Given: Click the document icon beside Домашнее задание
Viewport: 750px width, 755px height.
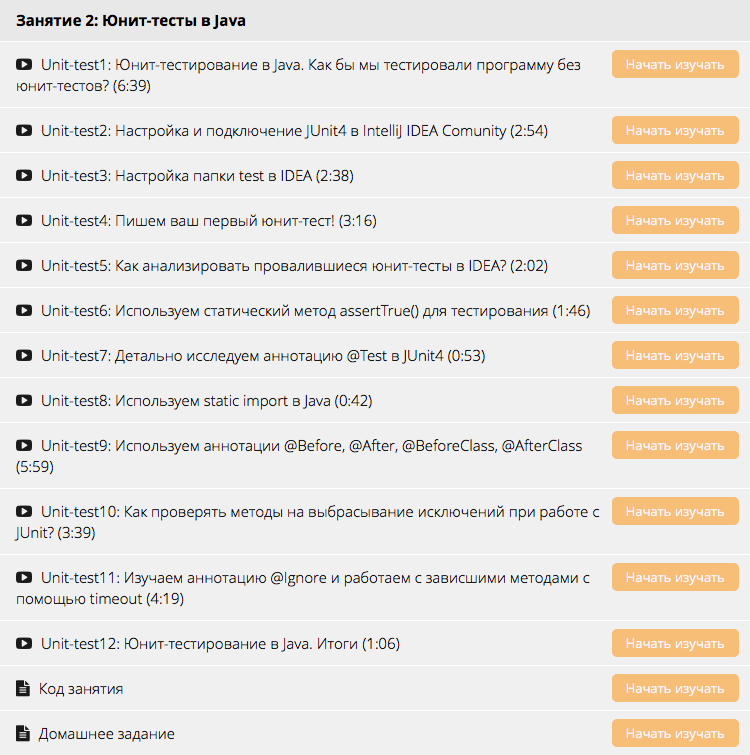Looking at the screenshot, I should [23, 734].
